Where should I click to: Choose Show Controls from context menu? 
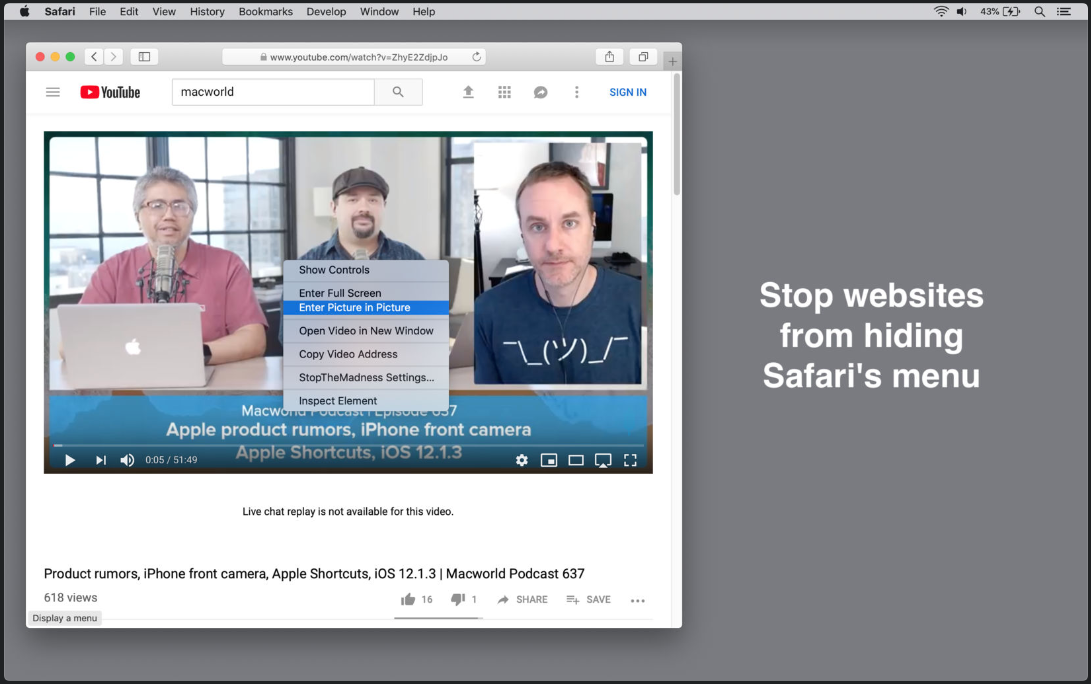(366, 270)
